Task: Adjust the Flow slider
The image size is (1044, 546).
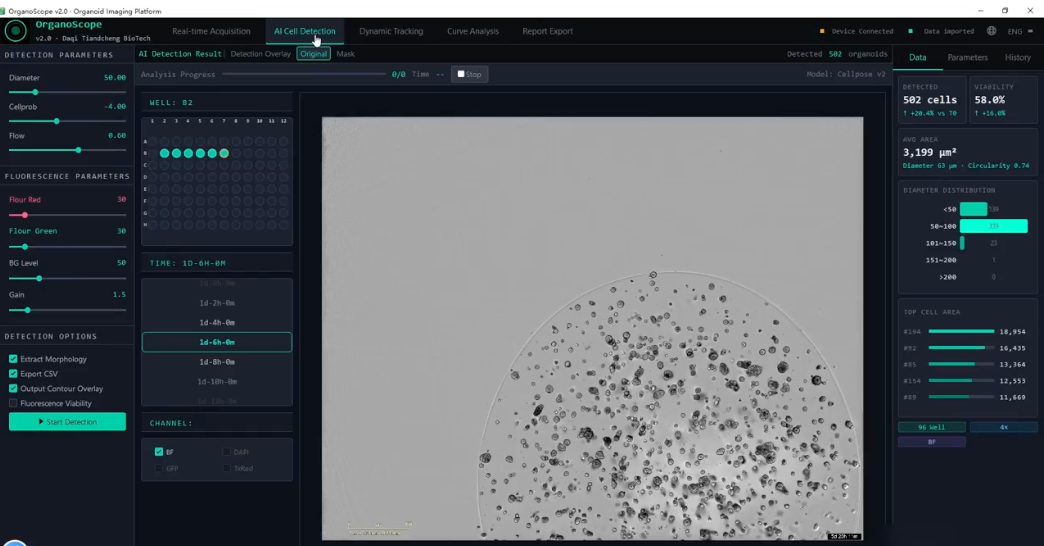Action: (x=67, y=150)
